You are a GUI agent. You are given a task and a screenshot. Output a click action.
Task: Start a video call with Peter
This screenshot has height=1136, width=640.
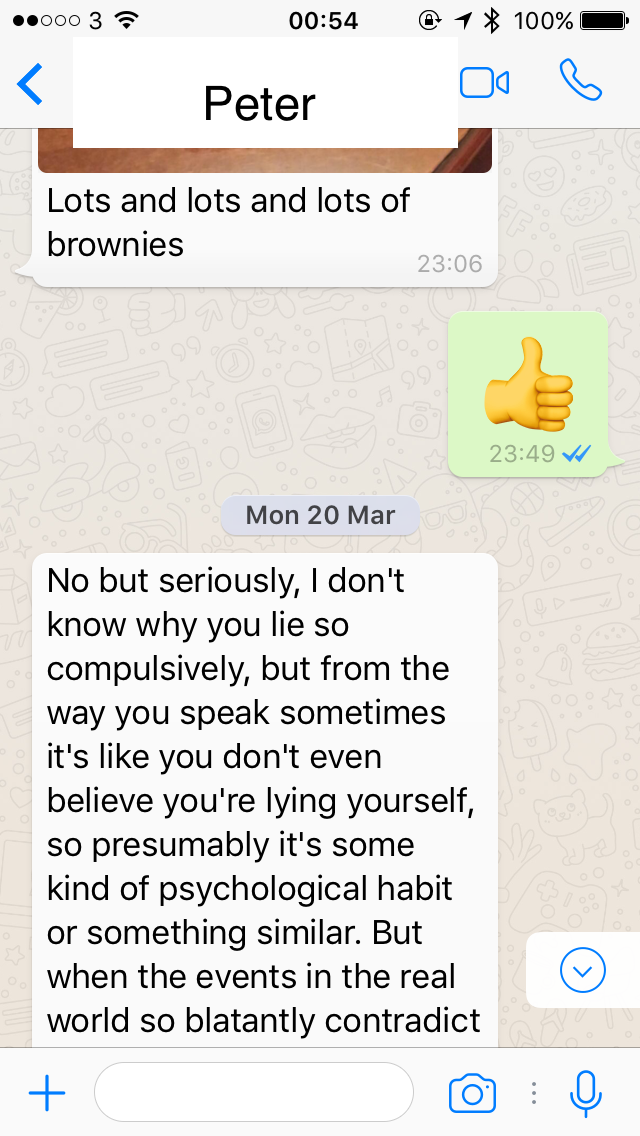coord(484,83)
